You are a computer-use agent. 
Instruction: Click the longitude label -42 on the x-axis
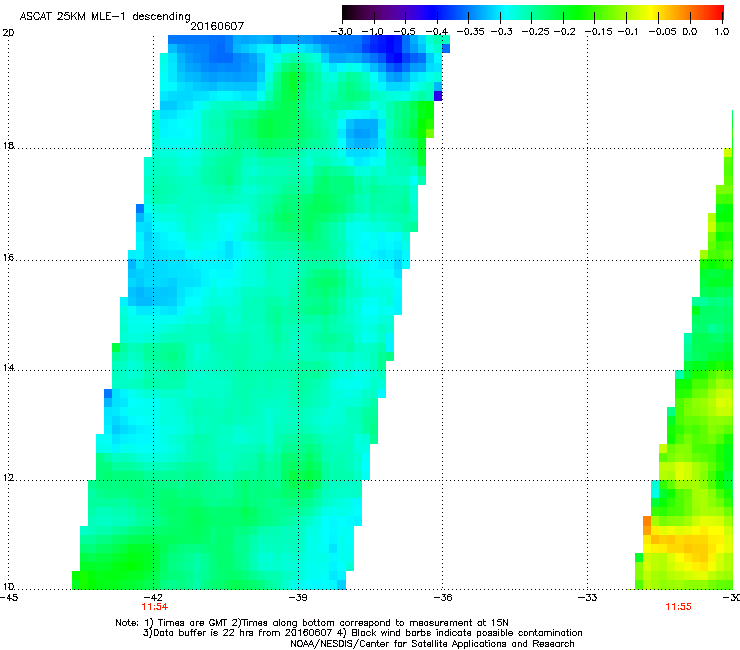[153, 598]
